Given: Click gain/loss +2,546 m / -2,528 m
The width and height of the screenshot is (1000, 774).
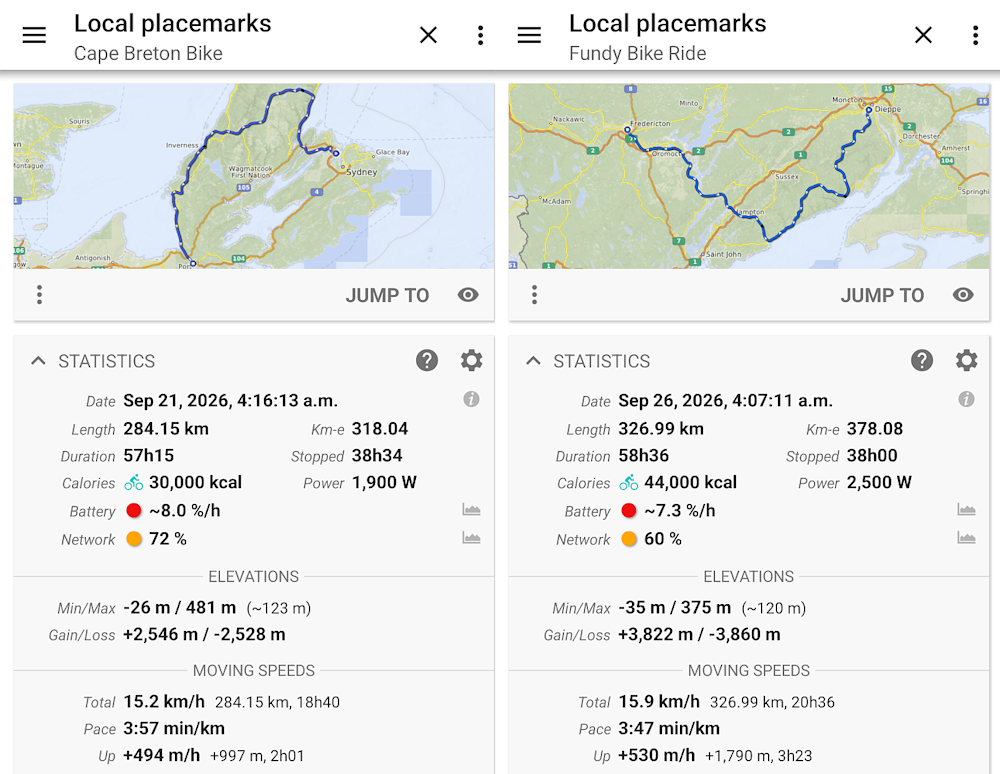Looking at the screenshot, I should (204, 634).
